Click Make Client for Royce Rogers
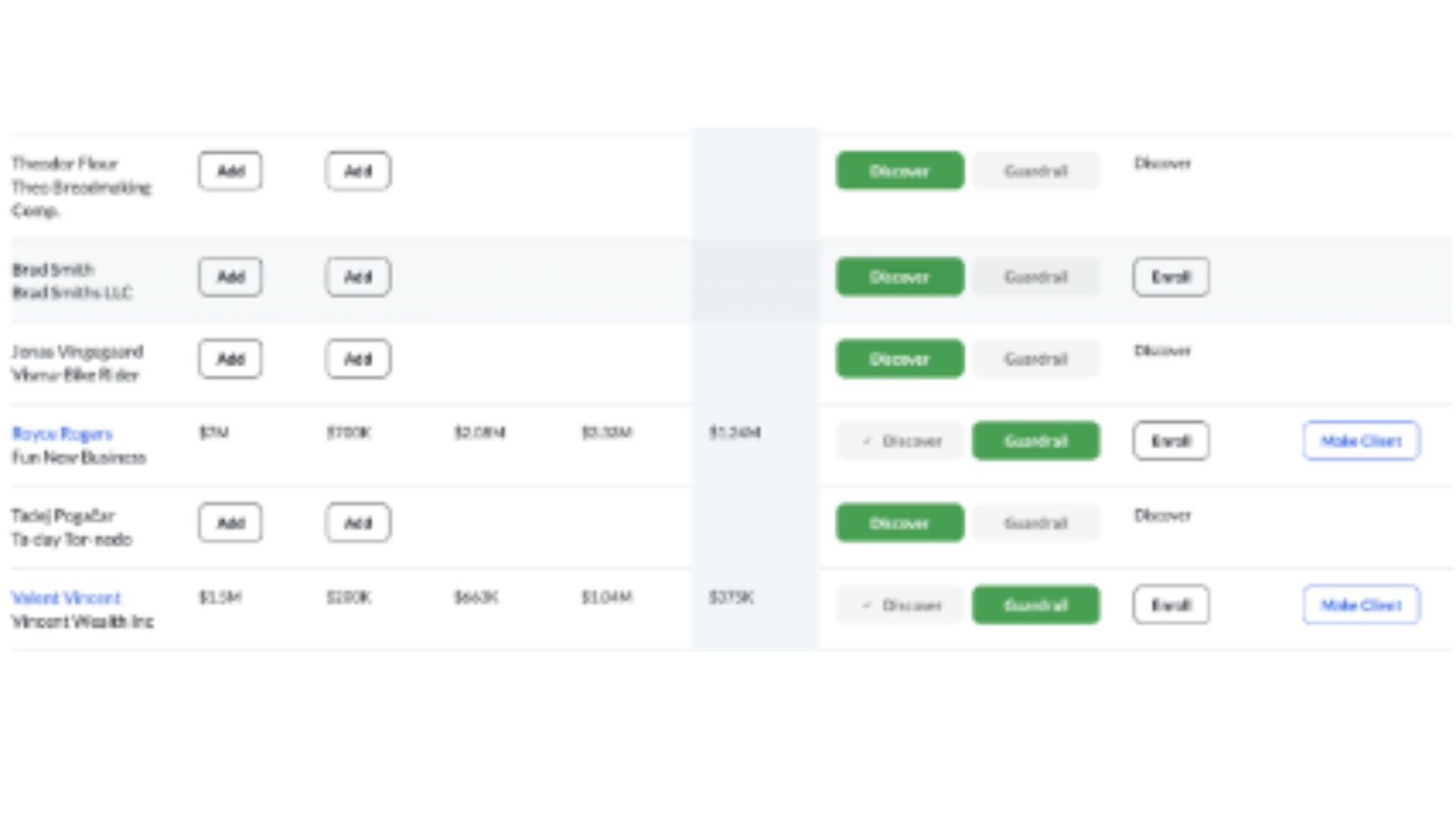 point(1360,441)
